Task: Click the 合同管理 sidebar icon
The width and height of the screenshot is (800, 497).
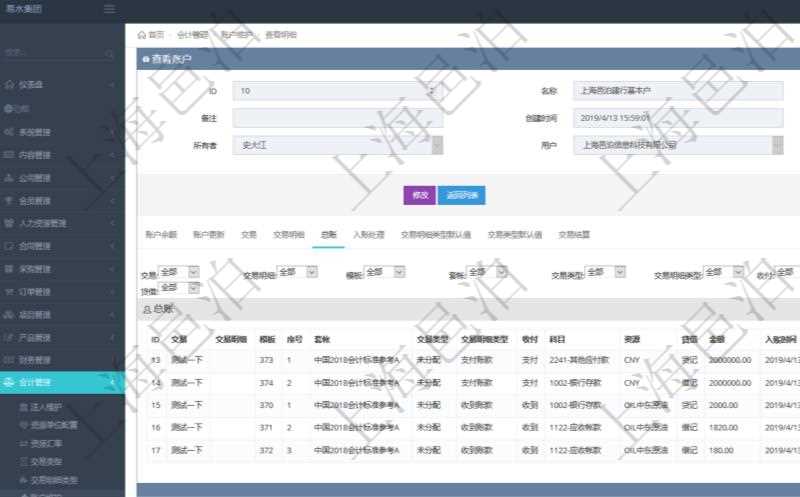Action: point(9,246)
